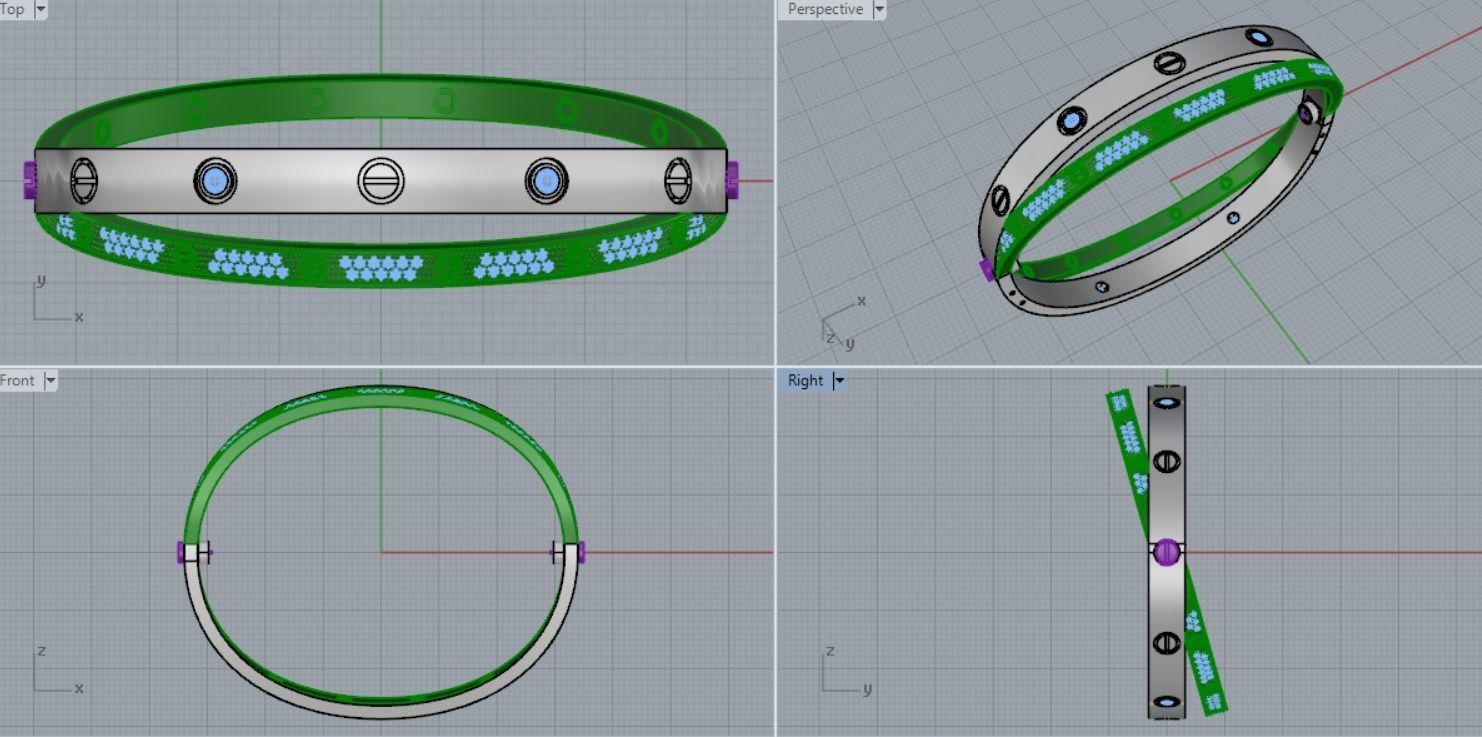Image resolution: width=1482 pixels, height=737 pixels.
Task: Select the Front viewport title label
Action: tap(18, 380)
